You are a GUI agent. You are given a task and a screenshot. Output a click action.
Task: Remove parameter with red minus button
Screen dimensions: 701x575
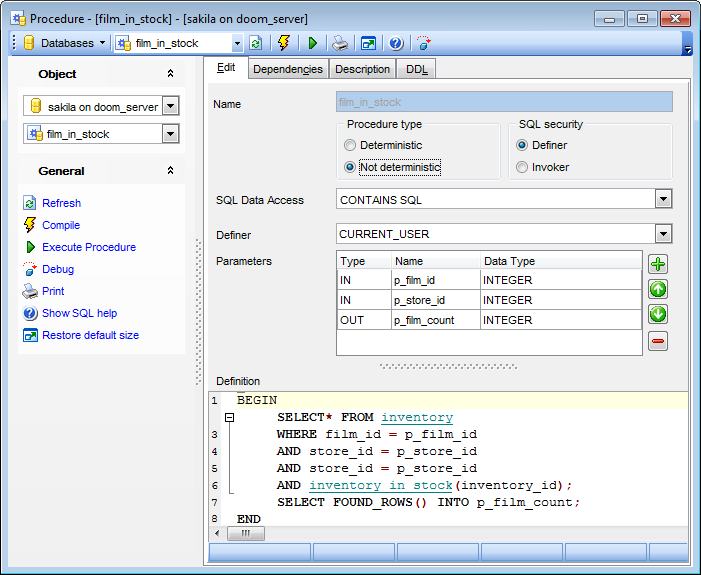(658, 341)
